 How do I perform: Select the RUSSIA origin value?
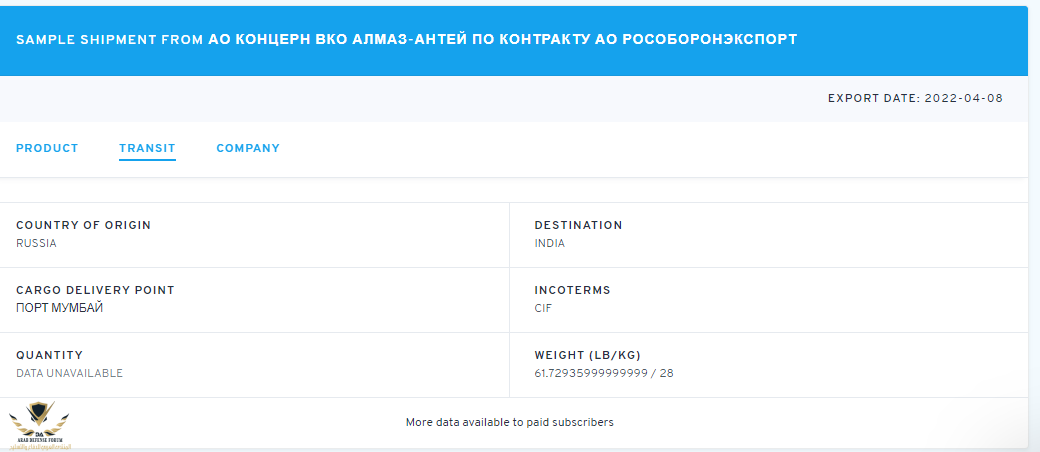point(36,243)
